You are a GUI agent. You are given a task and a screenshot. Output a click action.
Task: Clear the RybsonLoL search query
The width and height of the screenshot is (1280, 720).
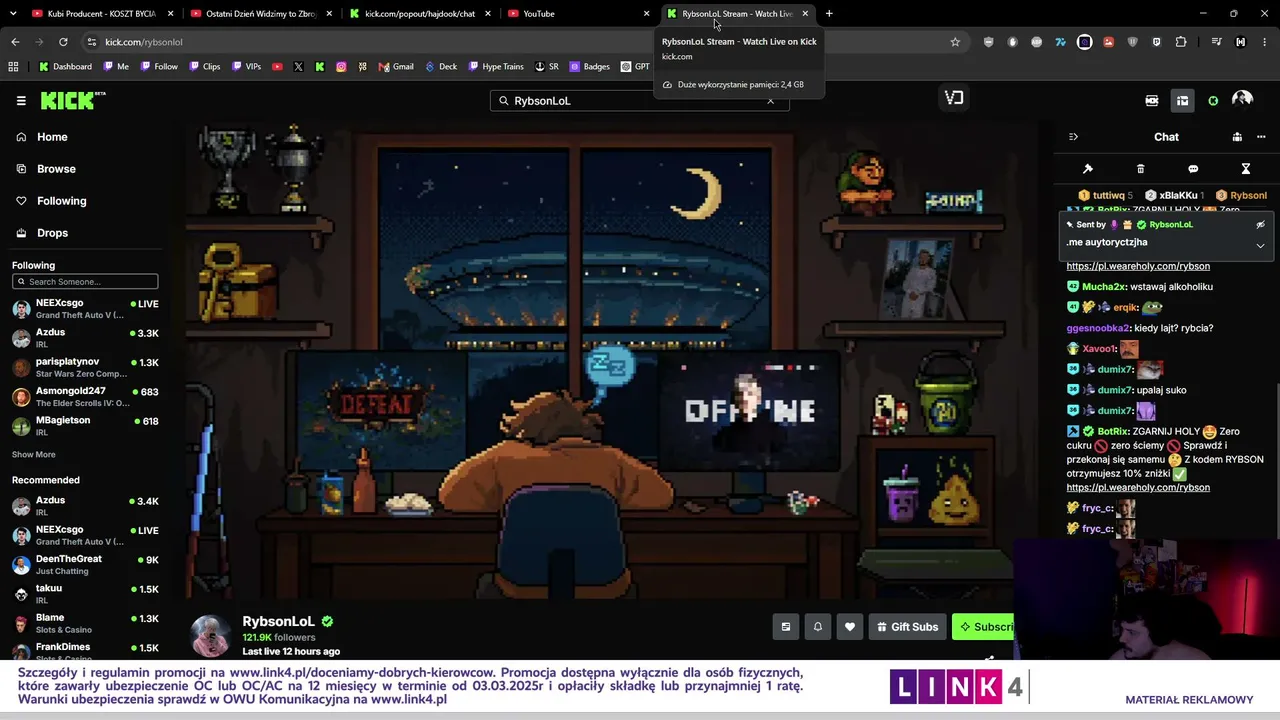tap(770, 101)
